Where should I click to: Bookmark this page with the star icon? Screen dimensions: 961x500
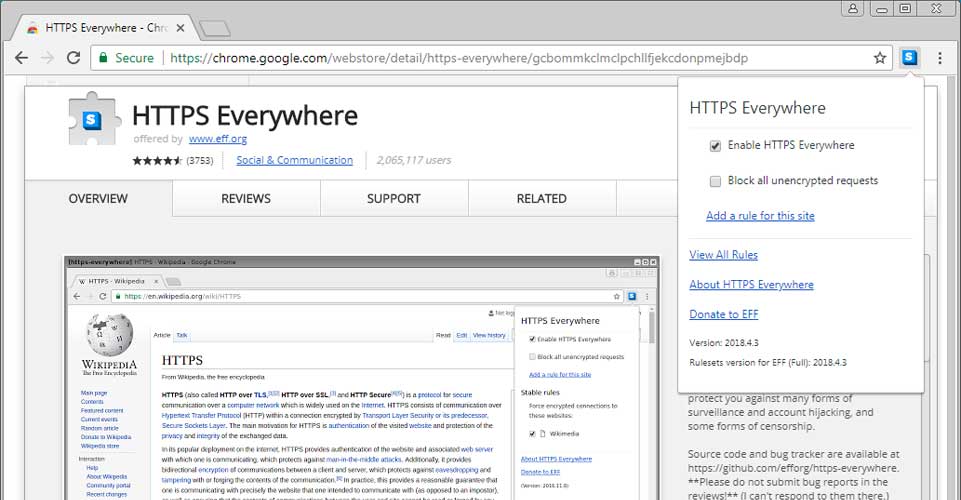click(x=880, y=58)
